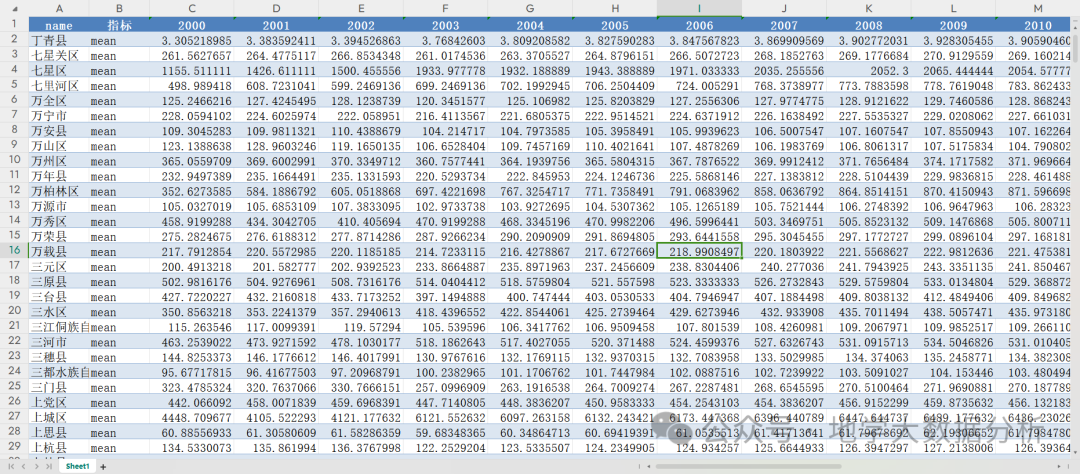Click the '三元区' name cell
The height and width of the screenshot is (474, 1080).
pyautogui.click(x=59, y=266)
